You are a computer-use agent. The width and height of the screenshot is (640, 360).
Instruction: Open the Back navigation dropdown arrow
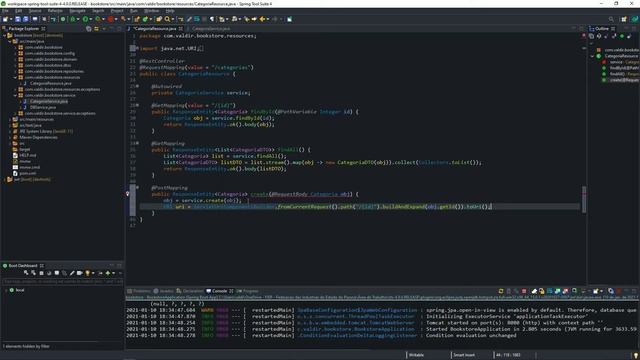(268, 19)
